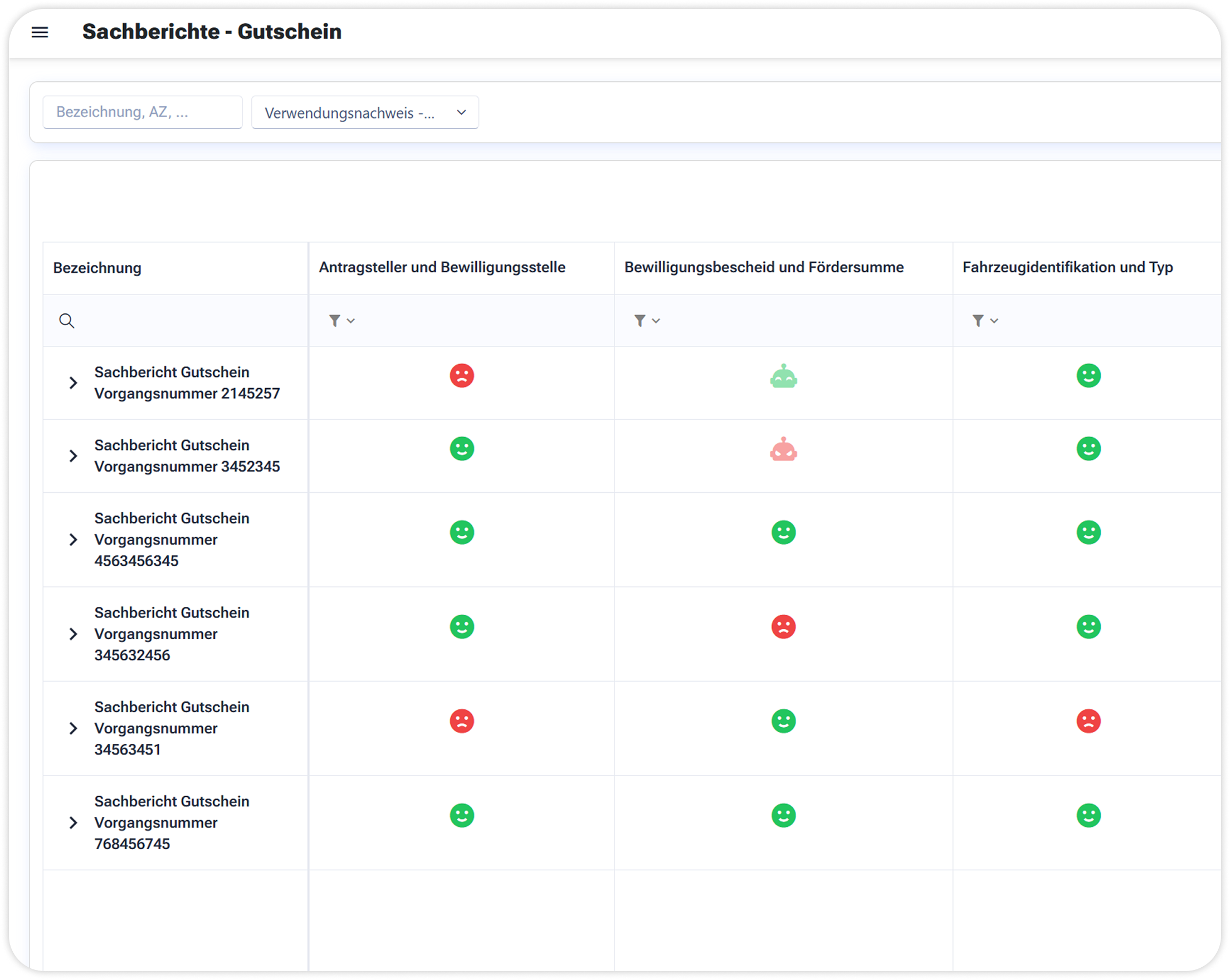The height and width of the screenshot is (980, 1230).
Task: Click green smiley in Fahrzeugidentifikation for 4563456345
Action: tap(1088, 532)
